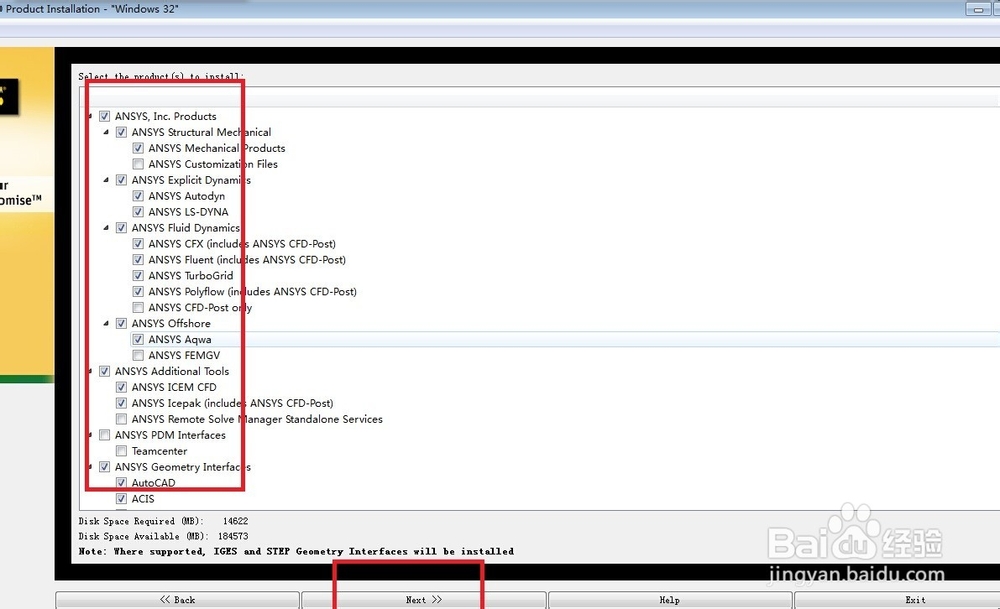Collapse ANSYS Geometry Interfaces tree node
The height and width of the screenshot is (609, 1000).
point(90,467)
